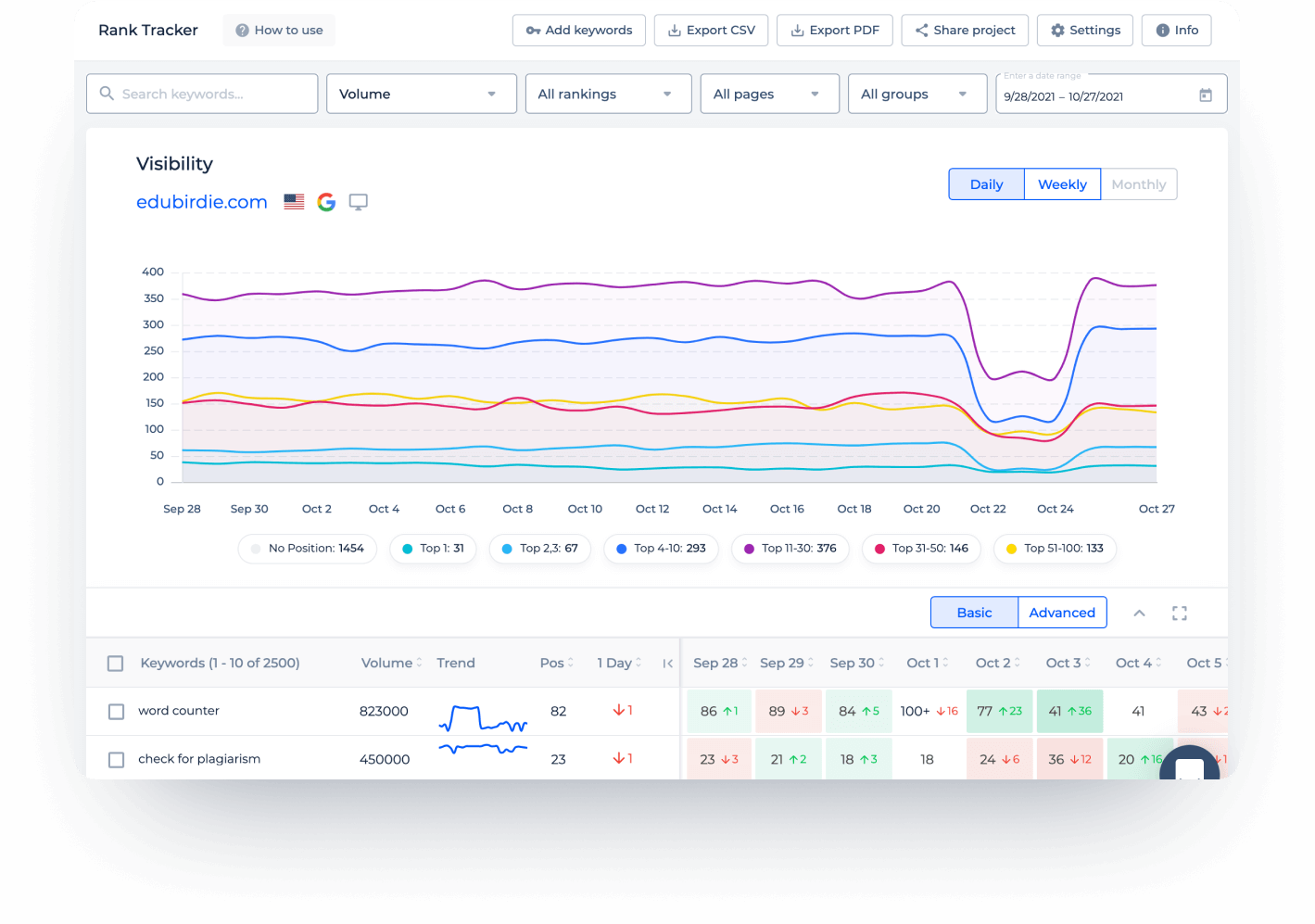The width and height of the screenshot is (1315, 924).
Task: Toggle the Top 1 legend series
Action: coord(433,549)
